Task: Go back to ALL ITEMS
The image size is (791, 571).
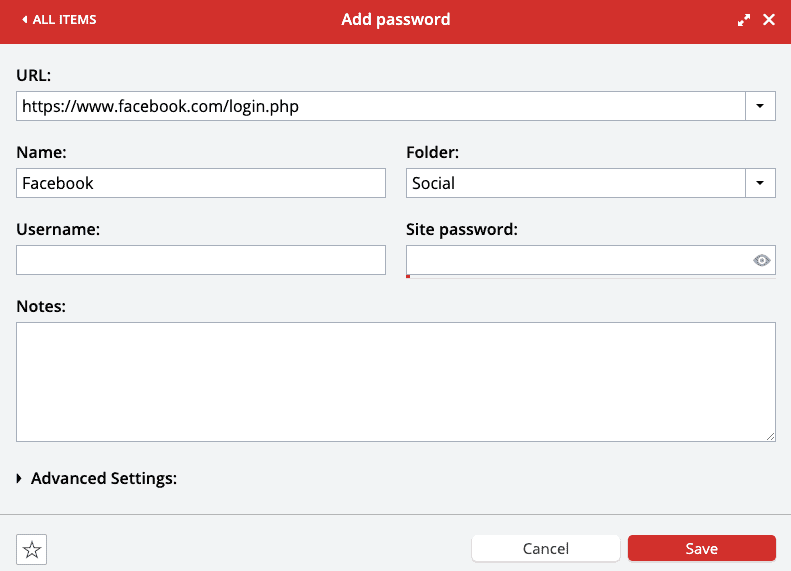Action: coord(59,20)
